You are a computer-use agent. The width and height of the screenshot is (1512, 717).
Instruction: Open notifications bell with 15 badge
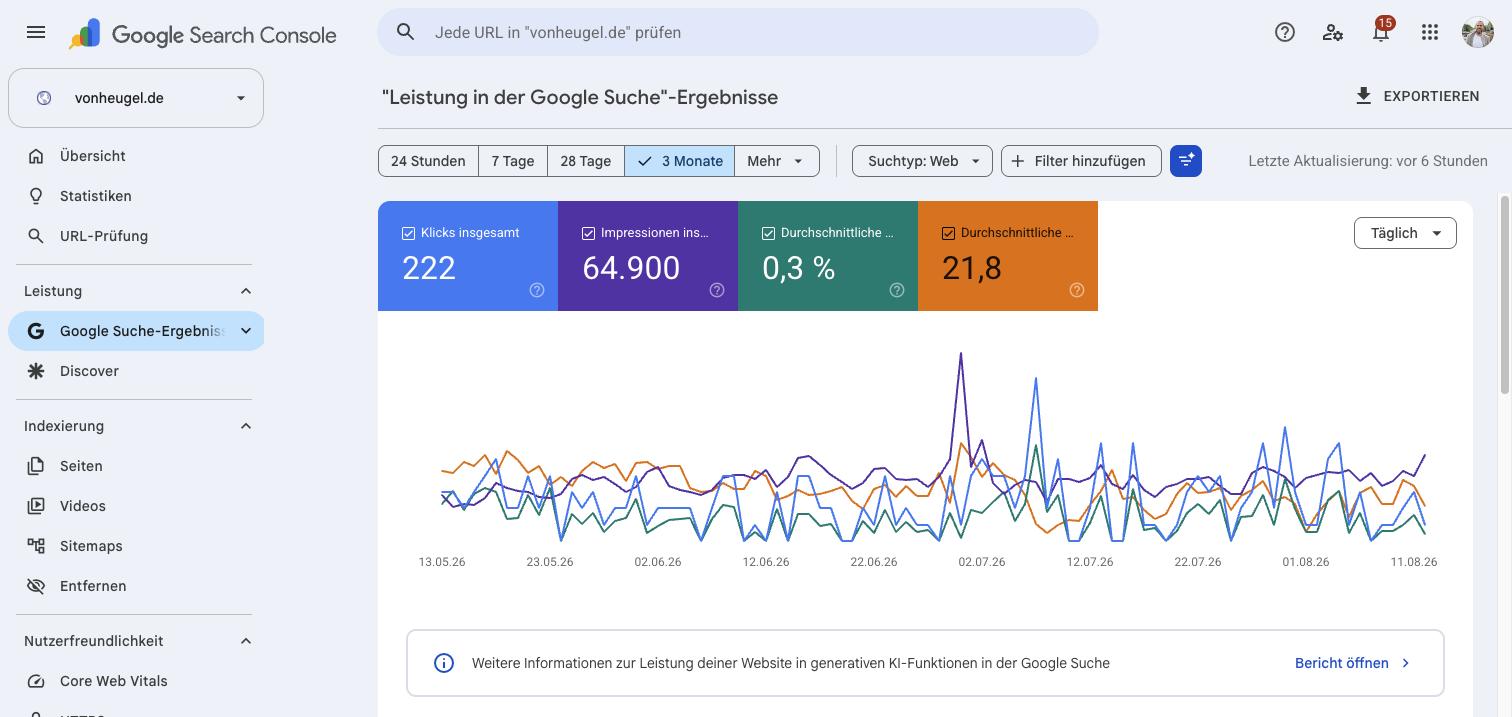(1381, 32)
